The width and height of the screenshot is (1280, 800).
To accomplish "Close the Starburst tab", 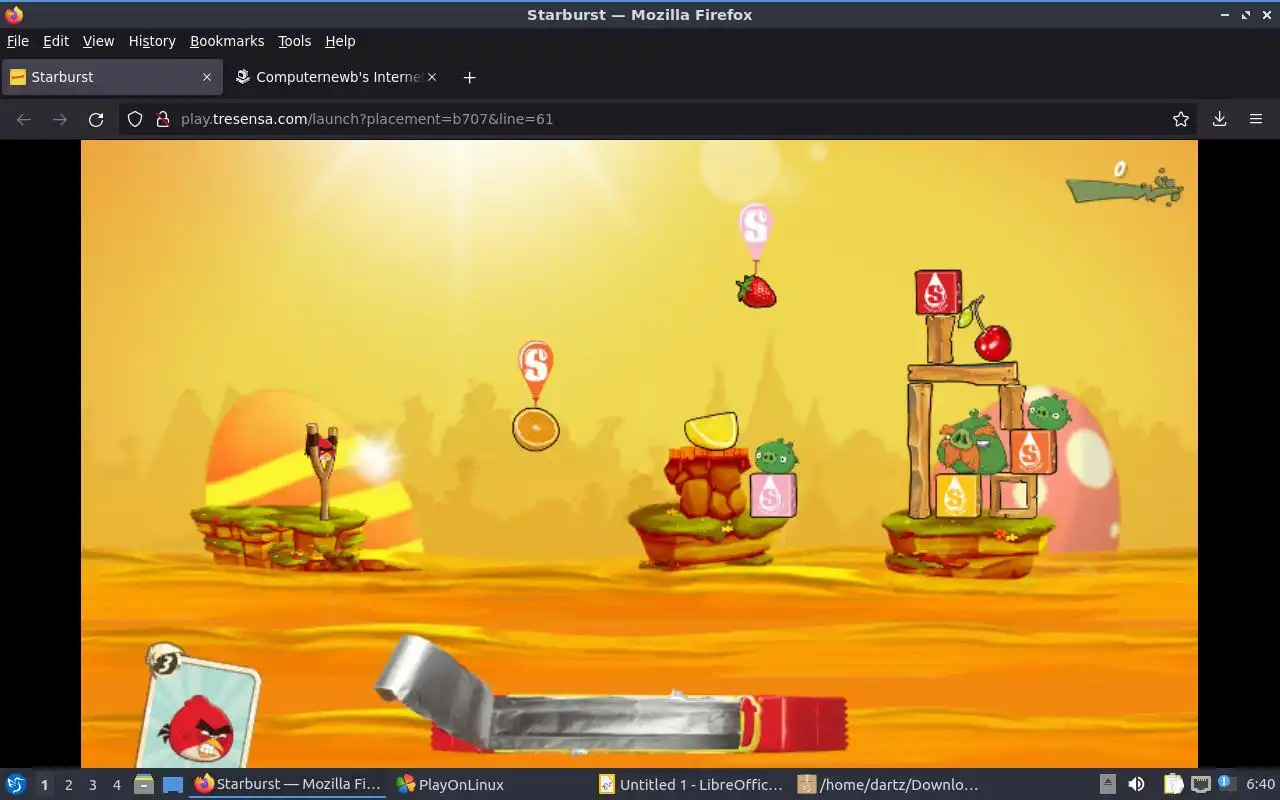I will pos(207,77).
